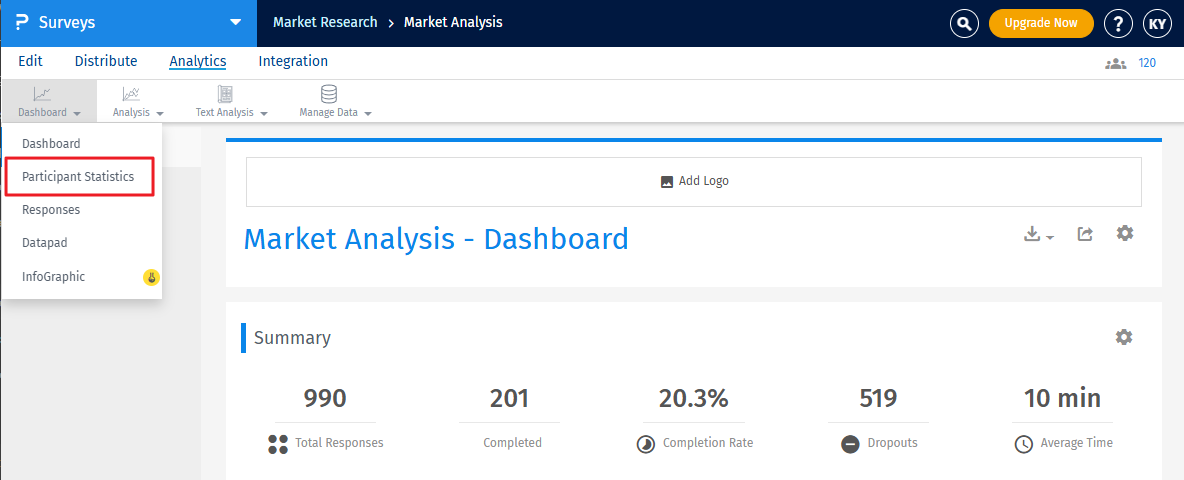Click the Average Time clock icon
This screenshot has height=480, width=1184.
(x=1023, y=444)
